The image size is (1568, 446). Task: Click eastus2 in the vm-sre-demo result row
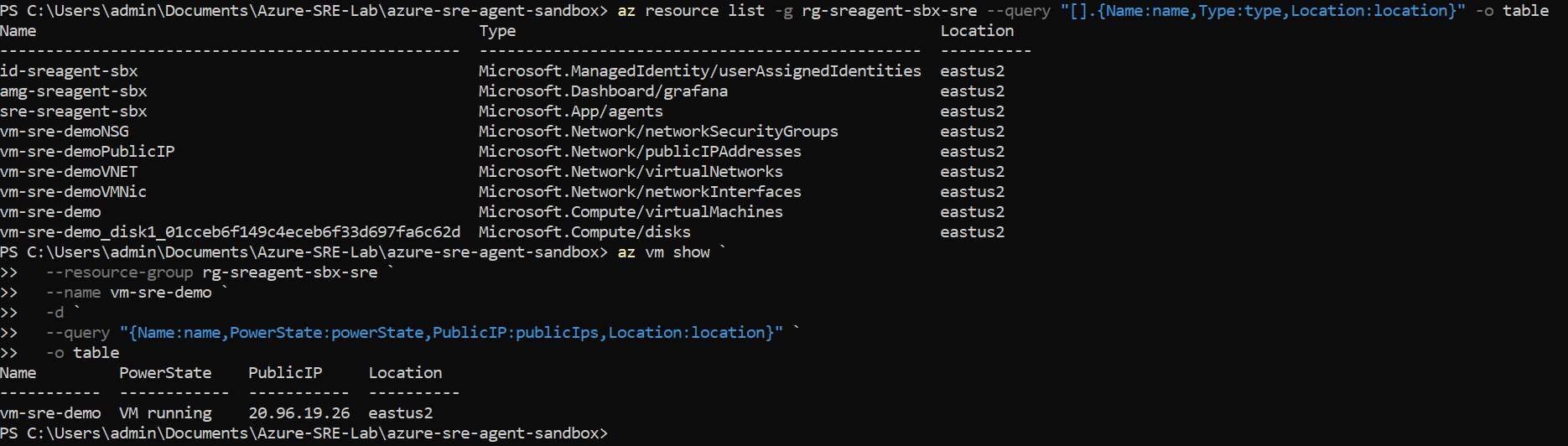[x=401, y=413]
